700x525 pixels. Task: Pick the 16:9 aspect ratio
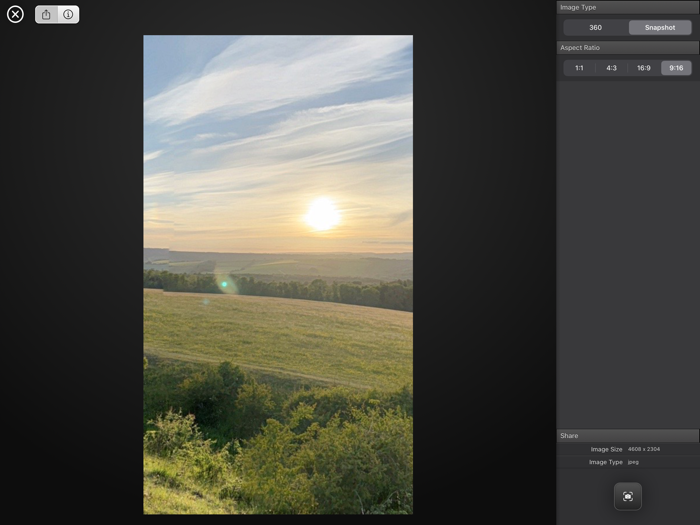(x=643, y=68)
